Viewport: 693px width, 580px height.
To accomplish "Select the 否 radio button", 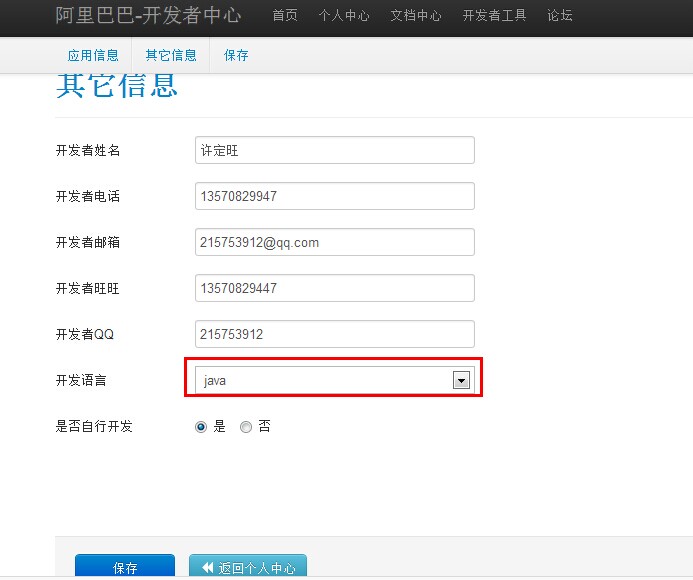I will coord(246,426).
